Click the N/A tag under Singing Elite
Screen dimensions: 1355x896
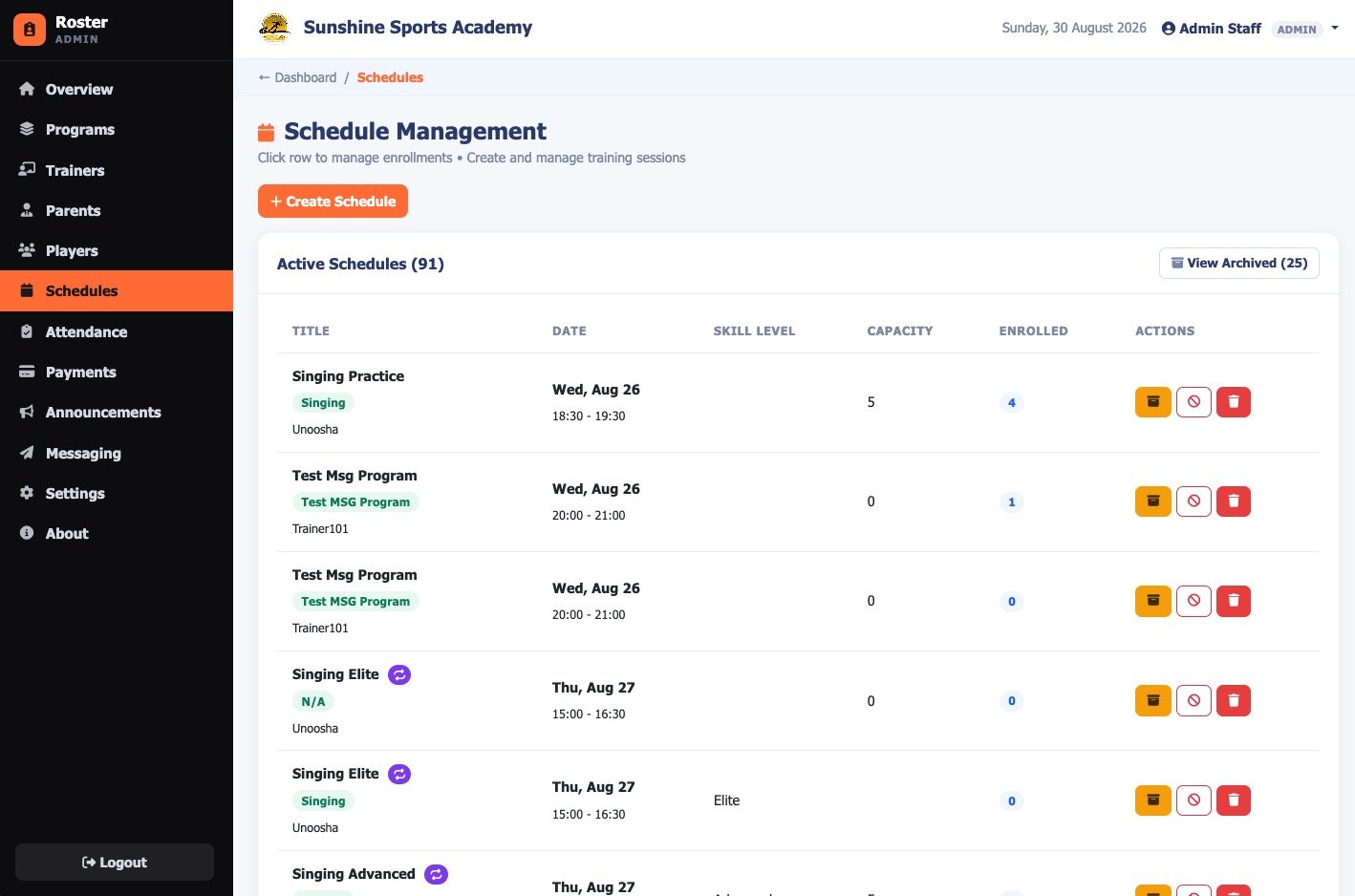click(x=313, y=701)
